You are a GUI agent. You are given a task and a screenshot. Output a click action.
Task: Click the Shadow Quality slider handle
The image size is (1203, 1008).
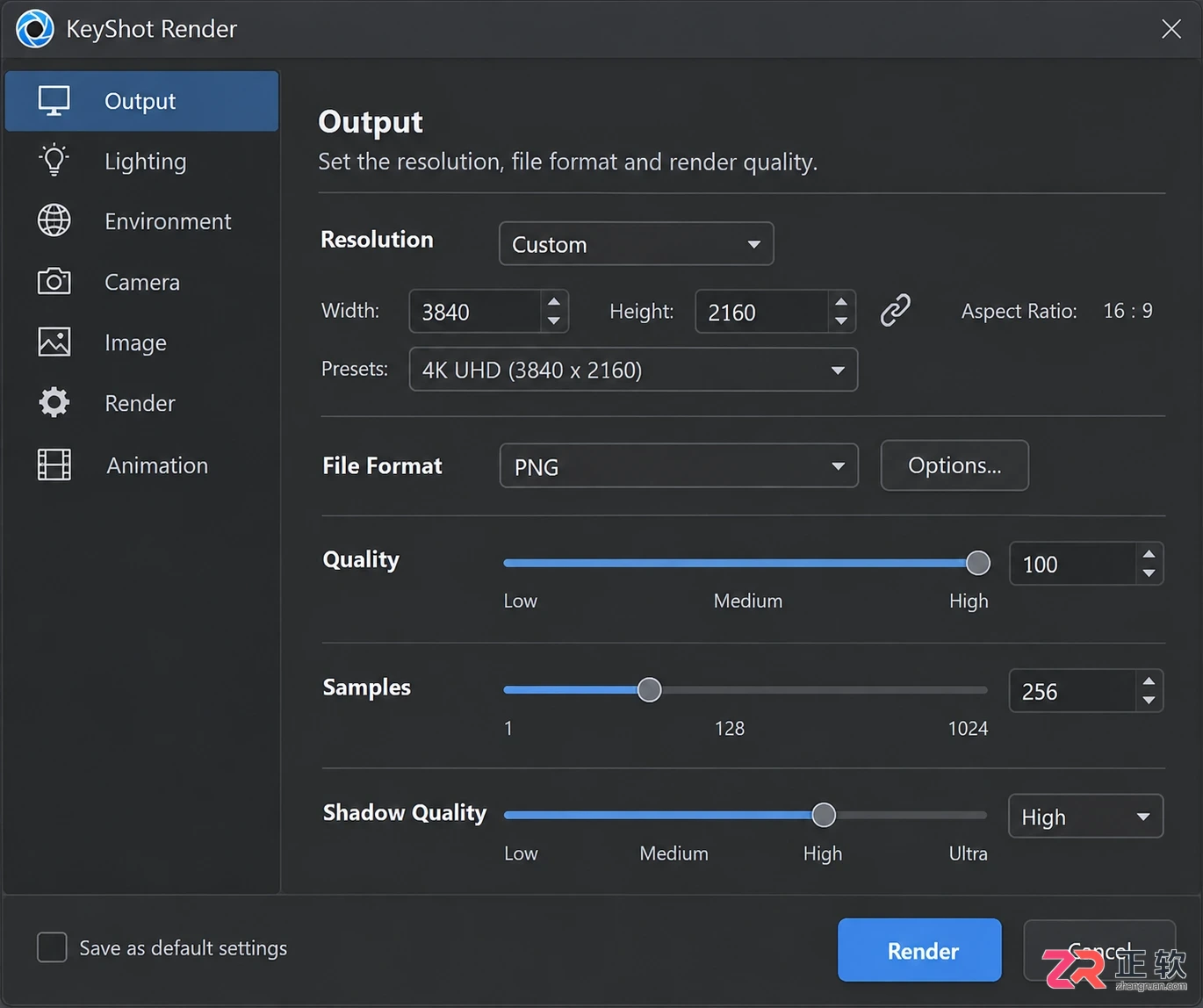(823, 815)
